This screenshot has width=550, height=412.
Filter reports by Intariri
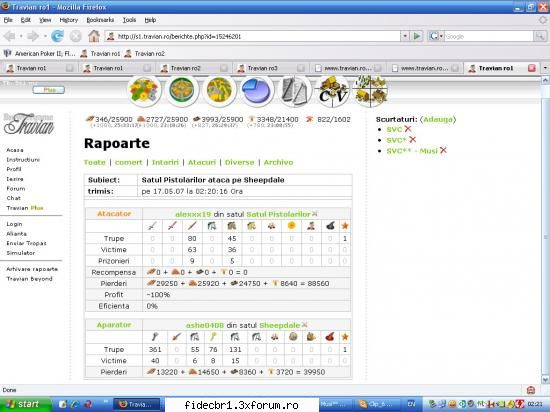click(165, 162)
